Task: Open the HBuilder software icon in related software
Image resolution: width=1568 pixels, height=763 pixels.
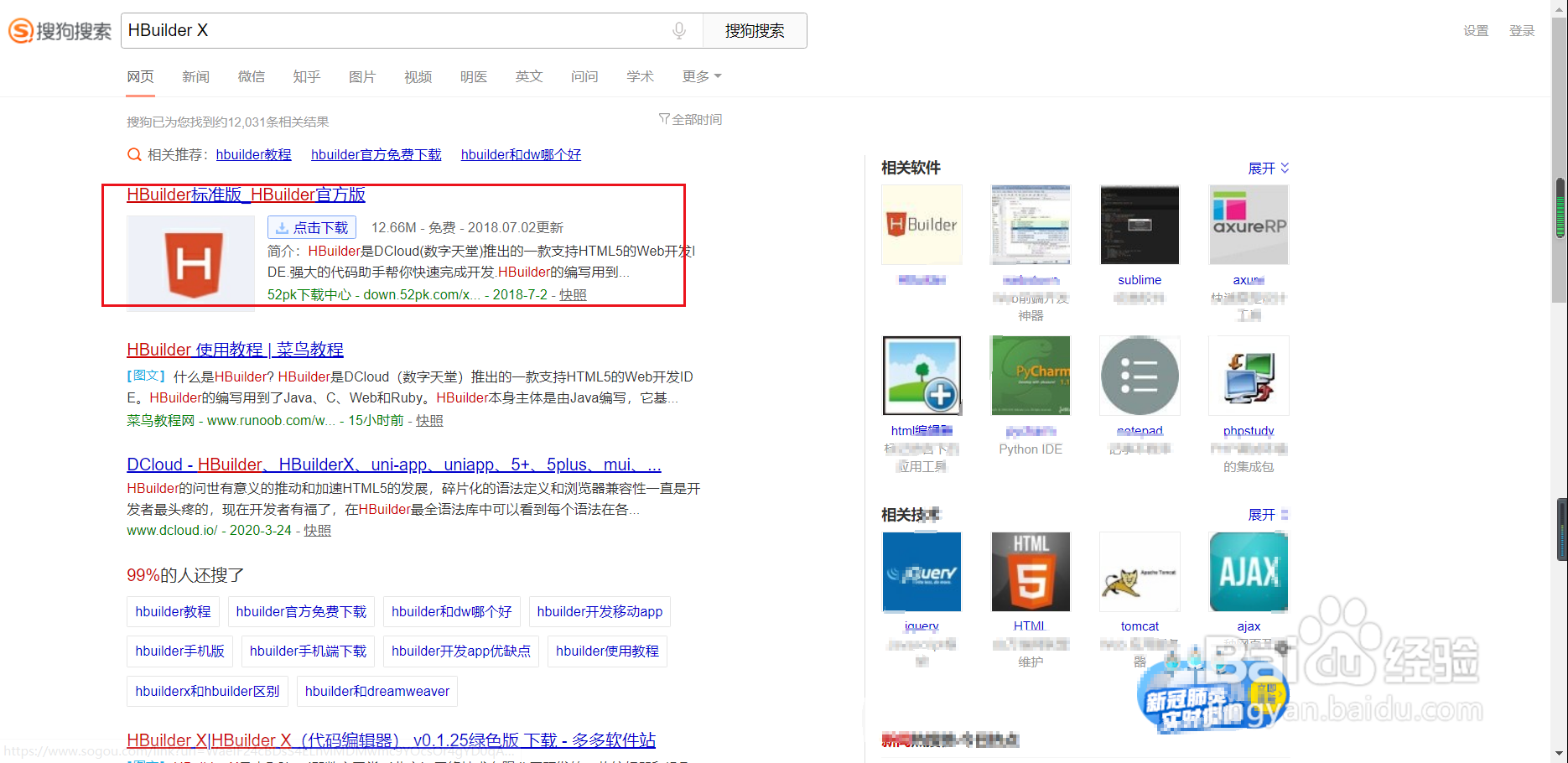Action: tap(922, 225)
